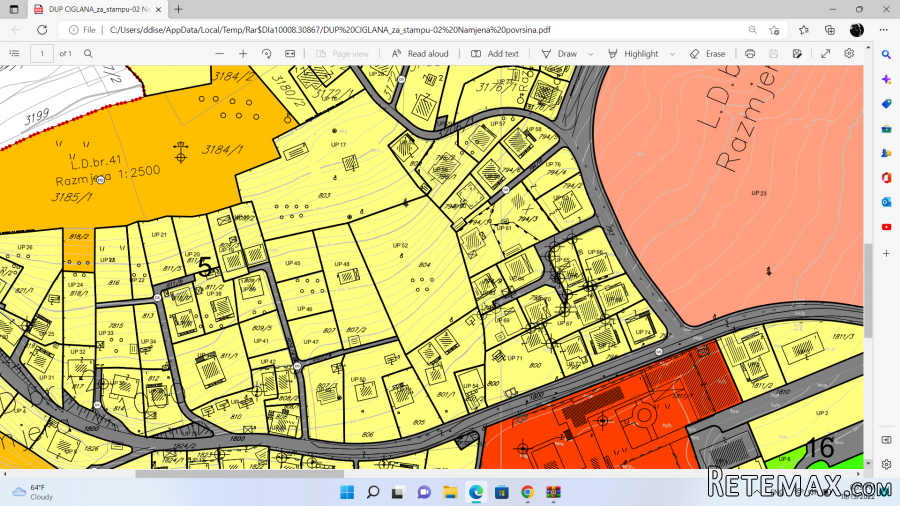Click the vertical scrollbar thumb
This screenshot has height=506, width=900.
pyautogui.click(x=868, y=290)
